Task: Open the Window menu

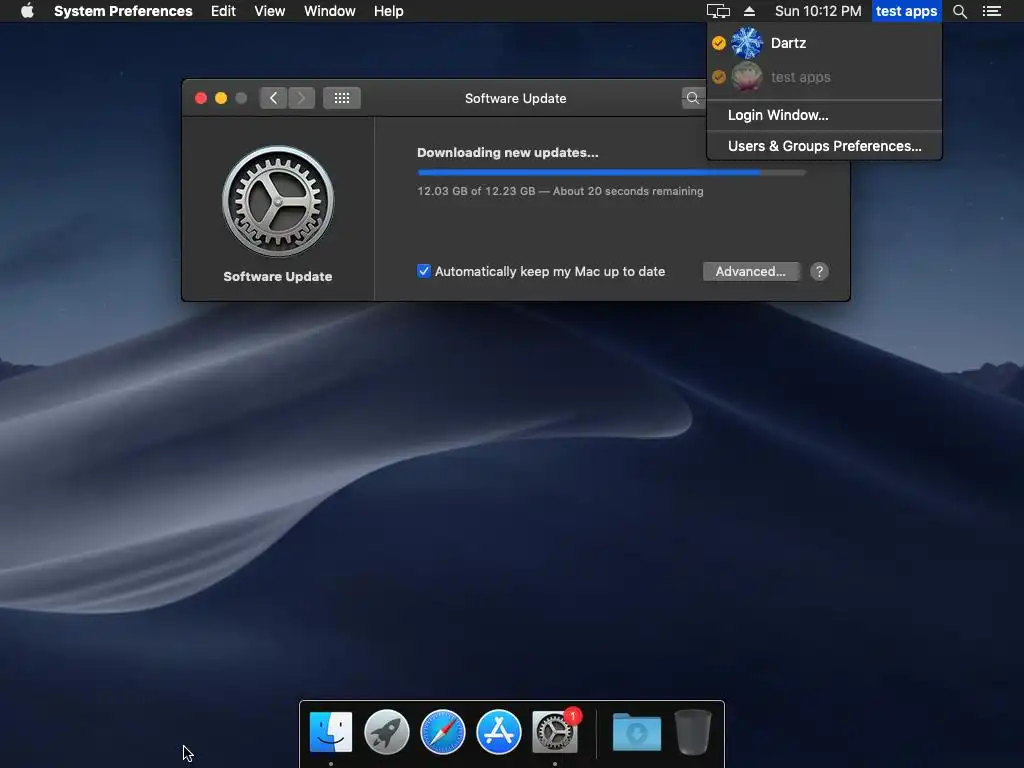Action: click(329, 11)
